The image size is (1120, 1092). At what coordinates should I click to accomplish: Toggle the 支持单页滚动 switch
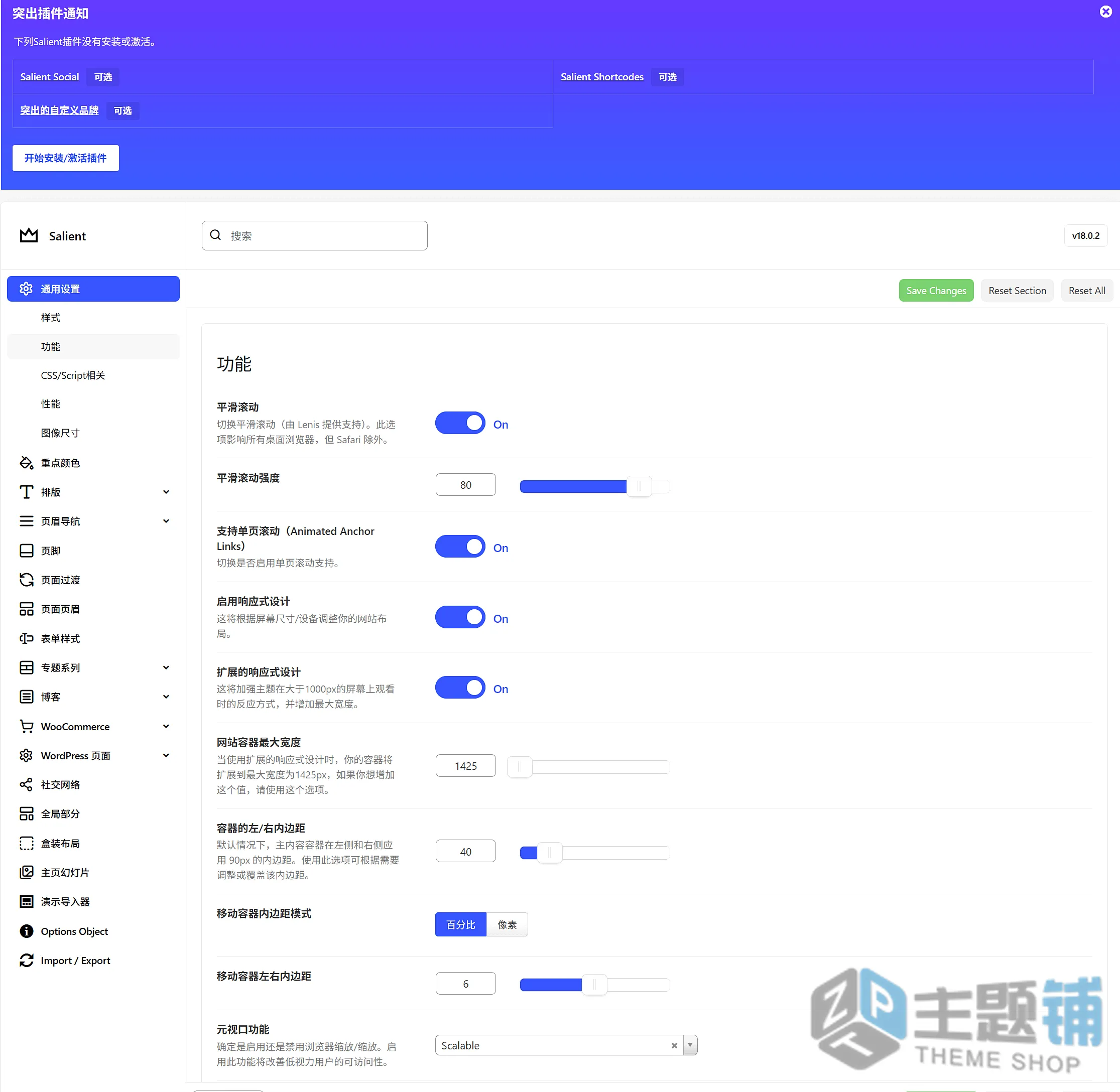(460, 547)
